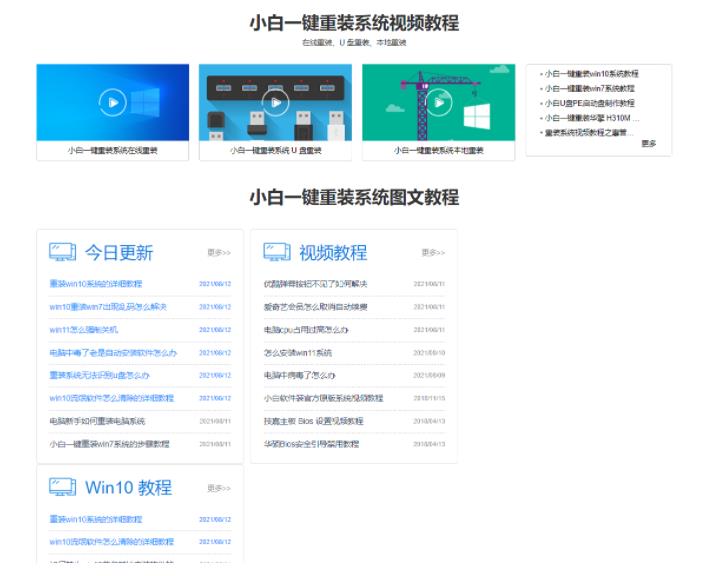Click the monitor icon beside Win10 教程
Image resolution: width=715 pixels, height=576 pixels.
(x=62, y=487)
